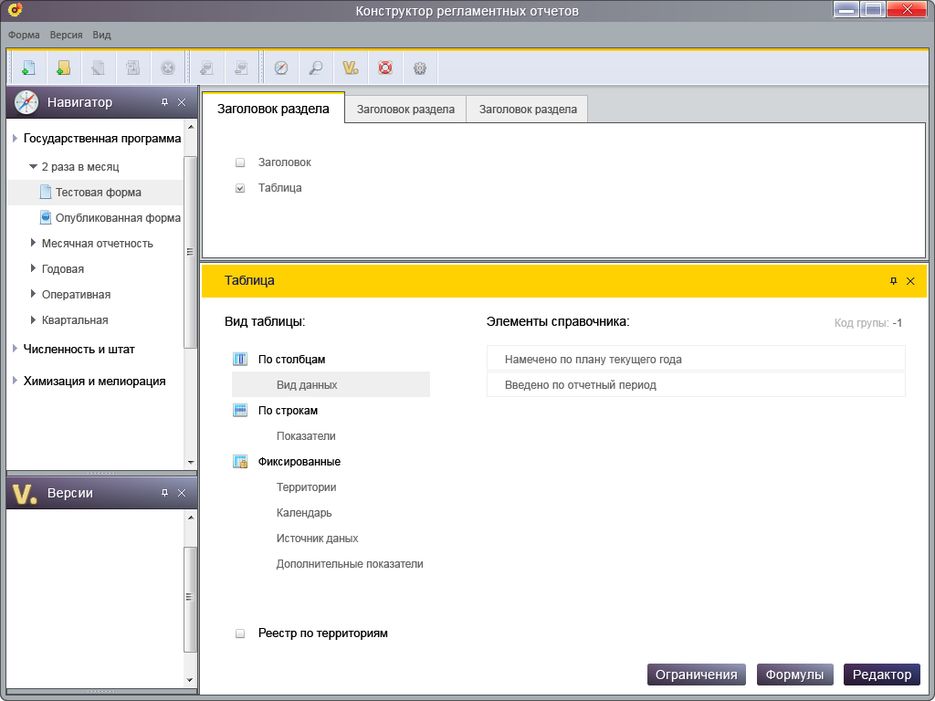Select Территории under Фиксированные
The height and width of the screenshot is (701, 935).
306,487
